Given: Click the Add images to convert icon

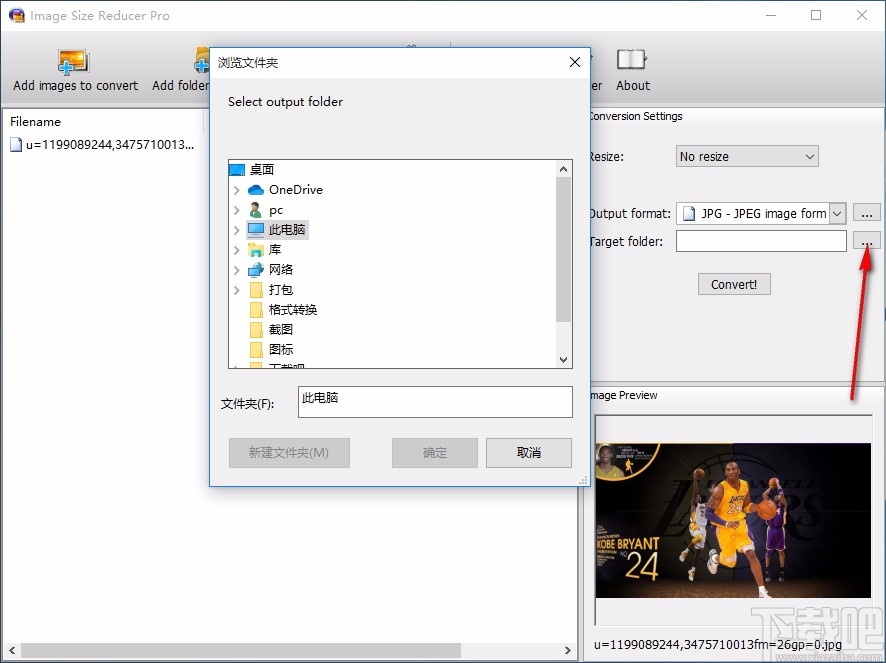Looking at the screenshot, I should coord(72,62).
